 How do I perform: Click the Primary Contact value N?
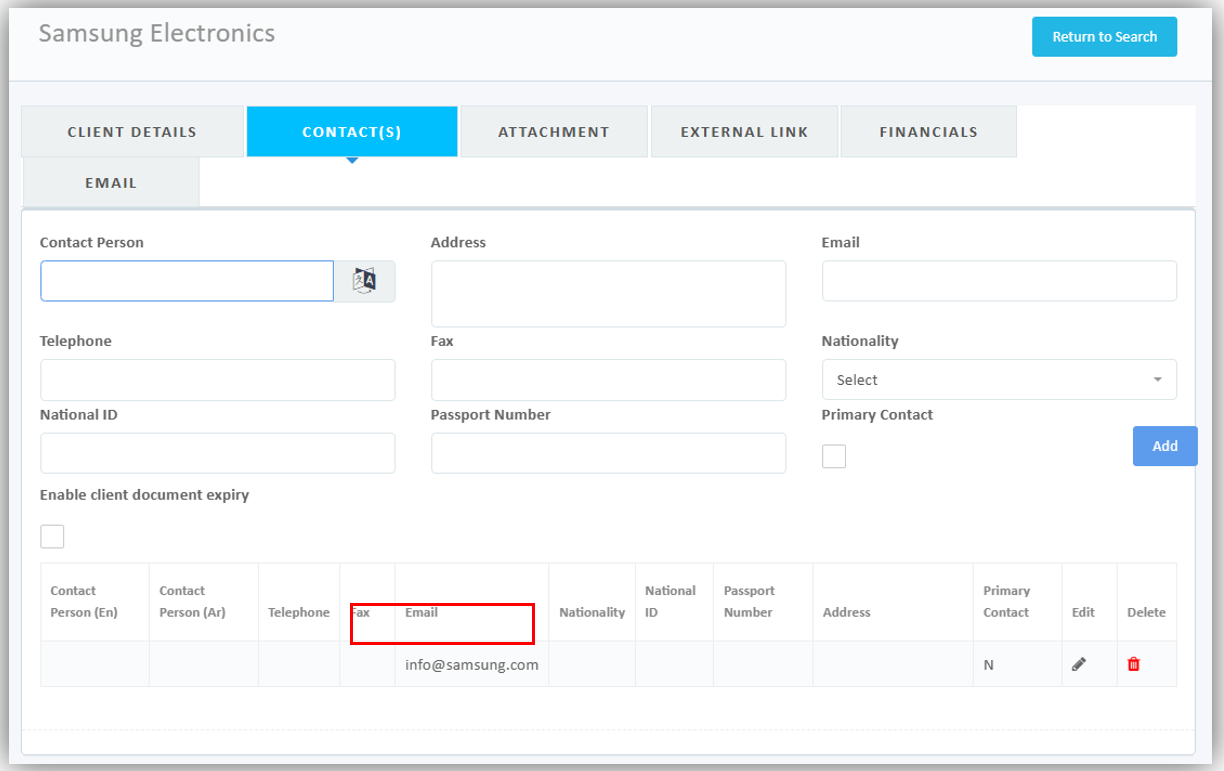(989, 665)
